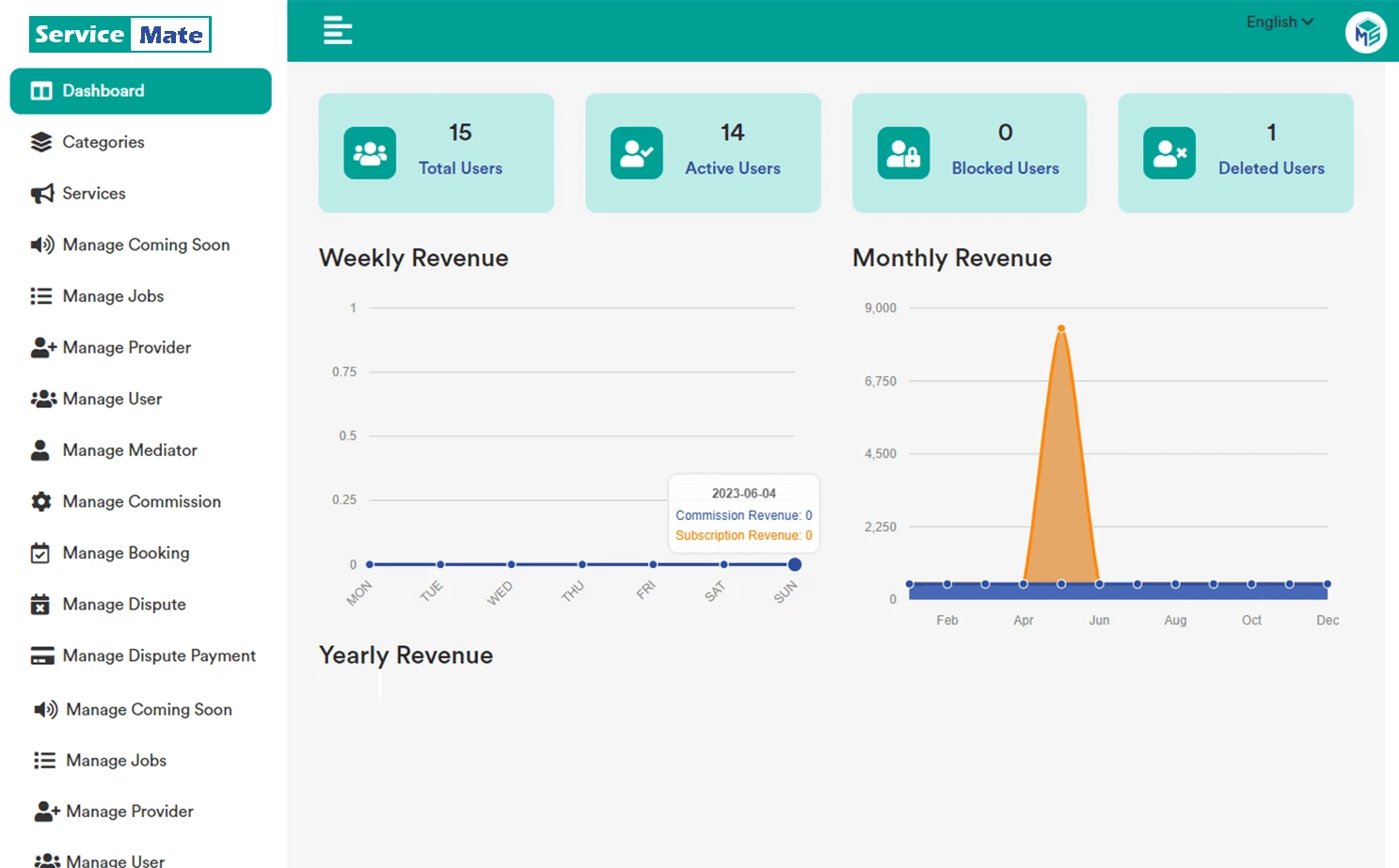Screen dimensions: 1399x868
Task: Open the Total Users summary card
Action: (x=436, y=152)
